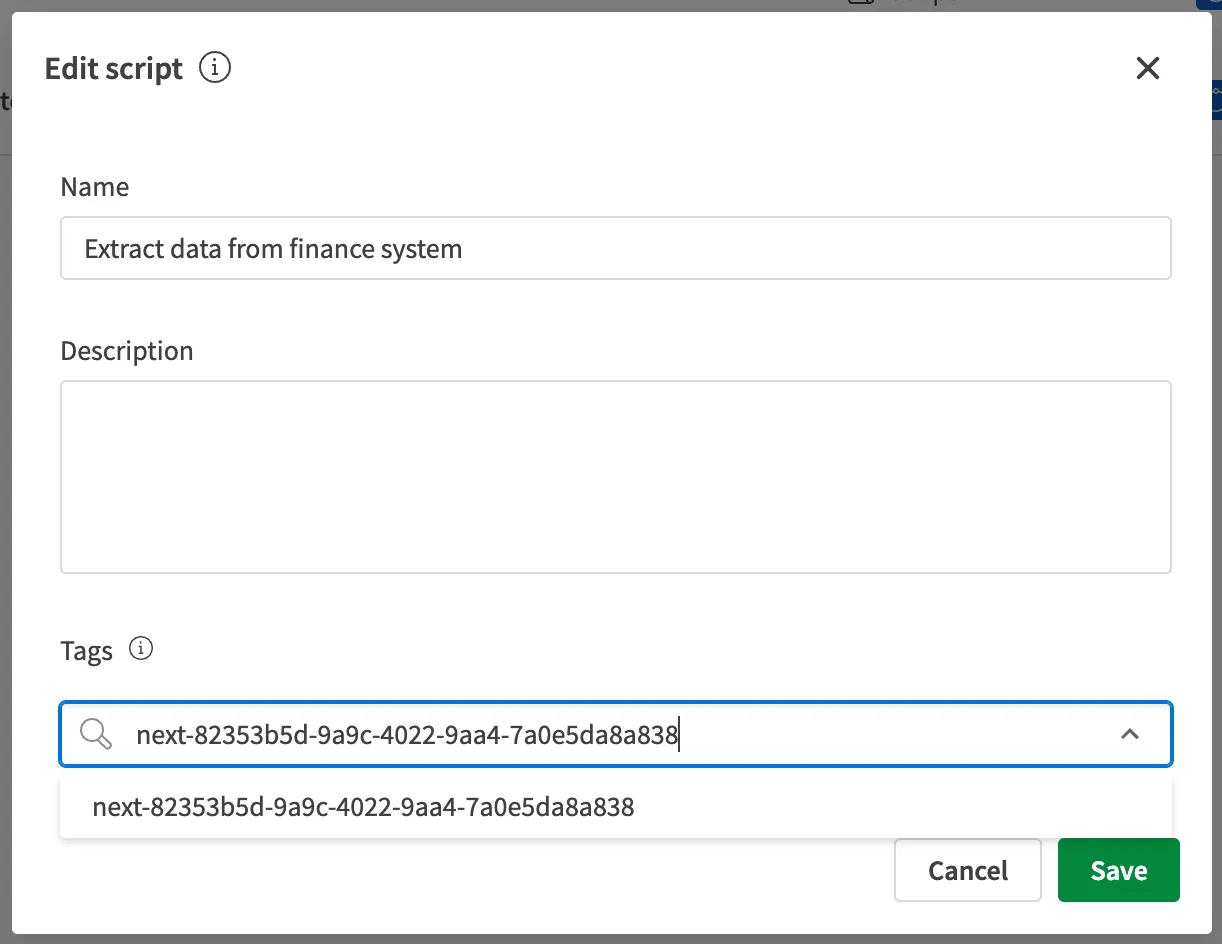Click the Description field label
The width and height of the screenshot is (1222, 944).
[x=127, y=351]
